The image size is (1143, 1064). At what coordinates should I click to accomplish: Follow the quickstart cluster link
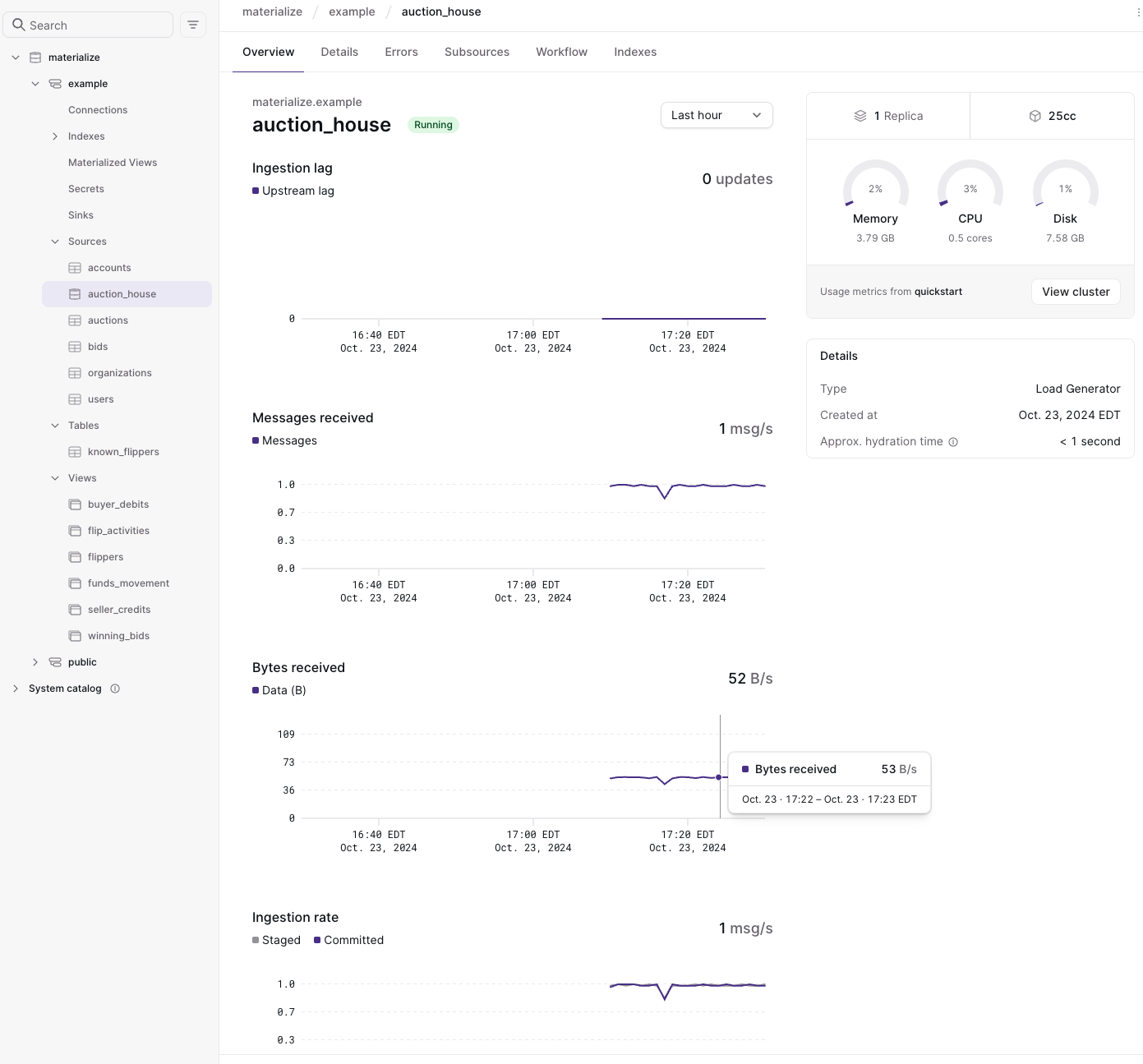(x=938, y=291)
